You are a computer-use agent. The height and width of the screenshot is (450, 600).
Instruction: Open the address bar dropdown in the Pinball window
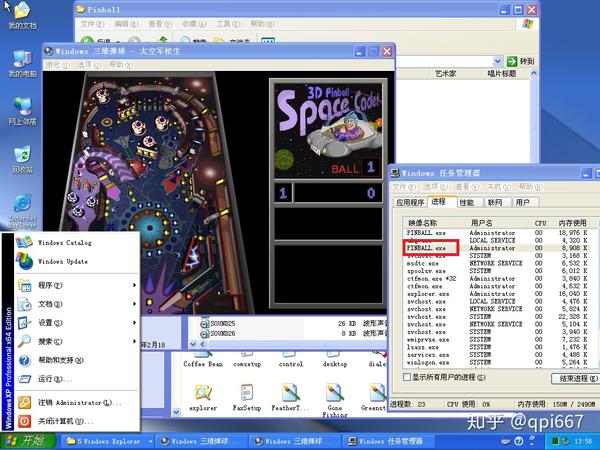click(497, 61)
